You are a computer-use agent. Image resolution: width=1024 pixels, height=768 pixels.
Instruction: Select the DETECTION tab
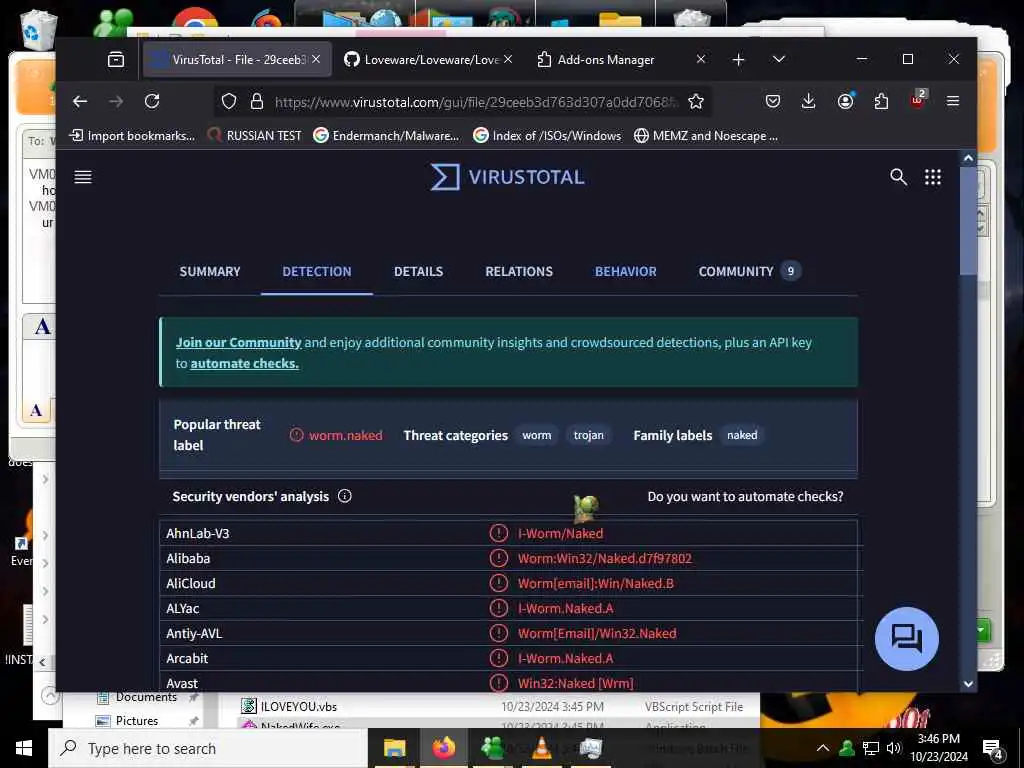[317, 272]
